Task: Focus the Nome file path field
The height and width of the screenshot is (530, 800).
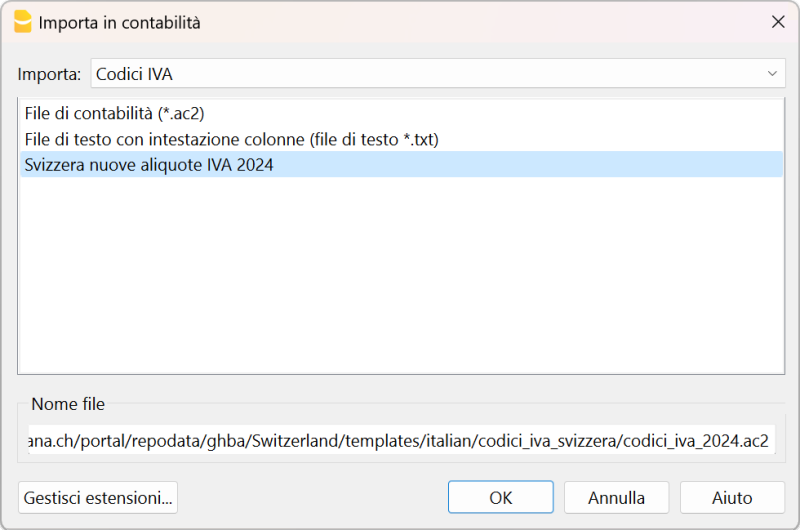Action: [400, 442]
